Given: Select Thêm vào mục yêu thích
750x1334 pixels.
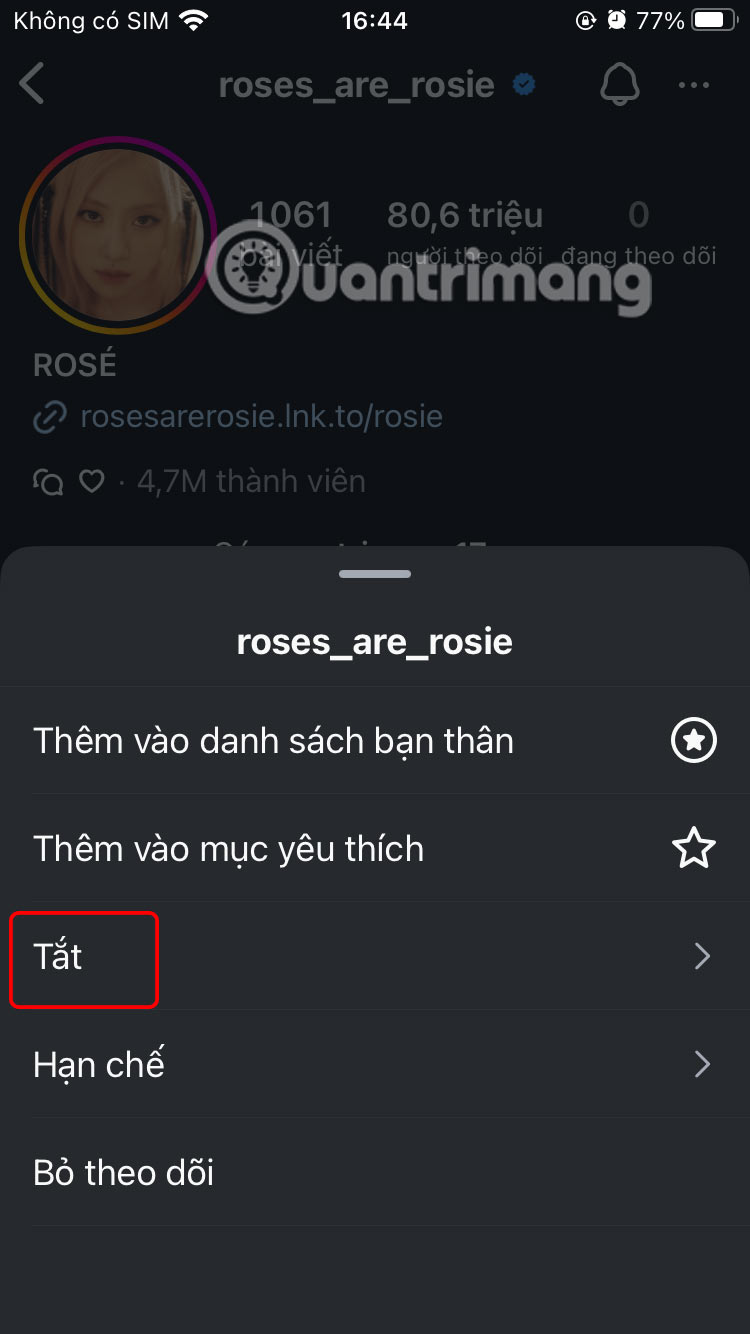Looking at the screenshot, I should coord(375,849).
